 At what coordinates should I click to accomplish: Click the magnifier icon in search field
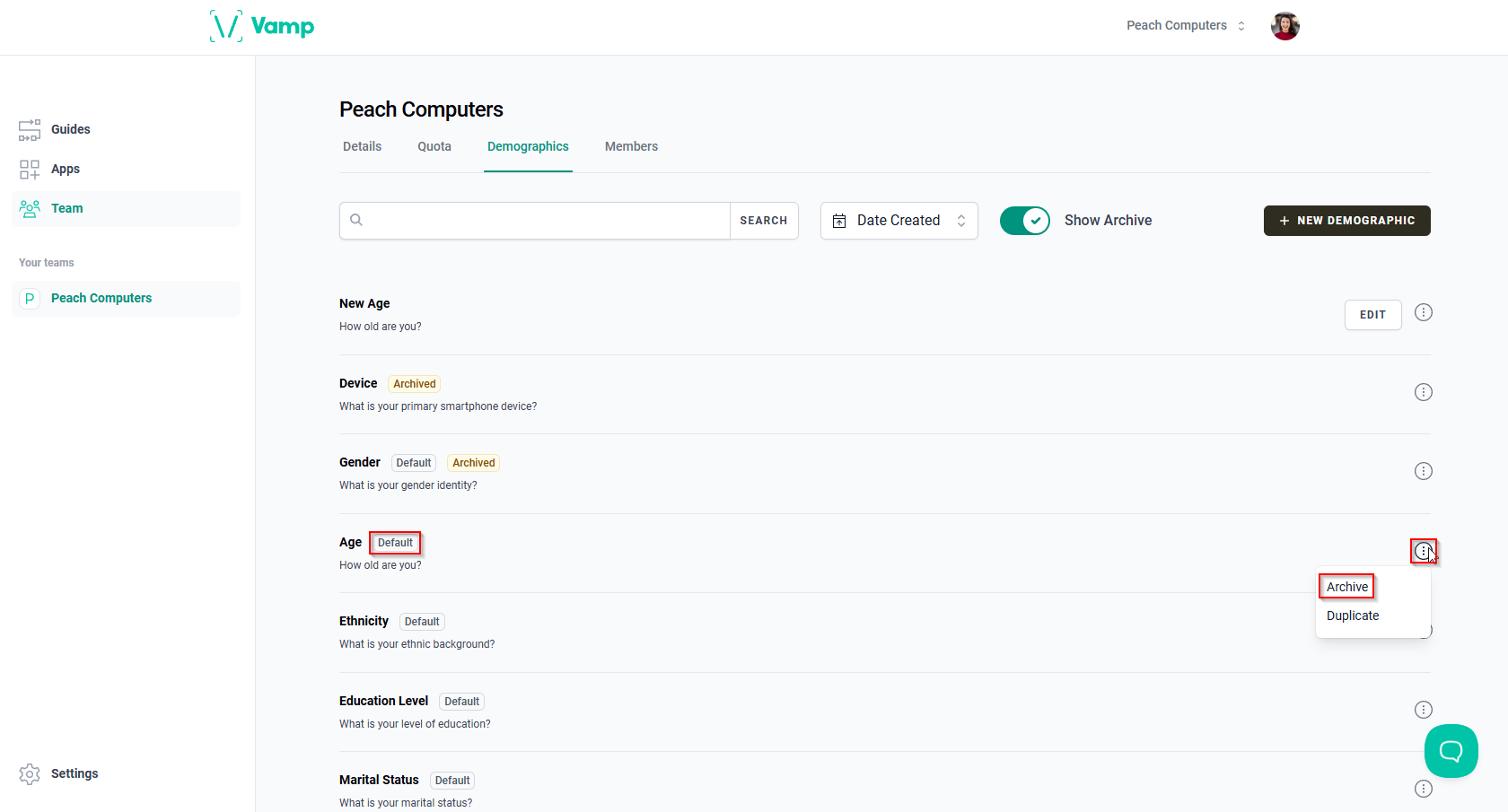pyautogui.click(x=356, y=220)
